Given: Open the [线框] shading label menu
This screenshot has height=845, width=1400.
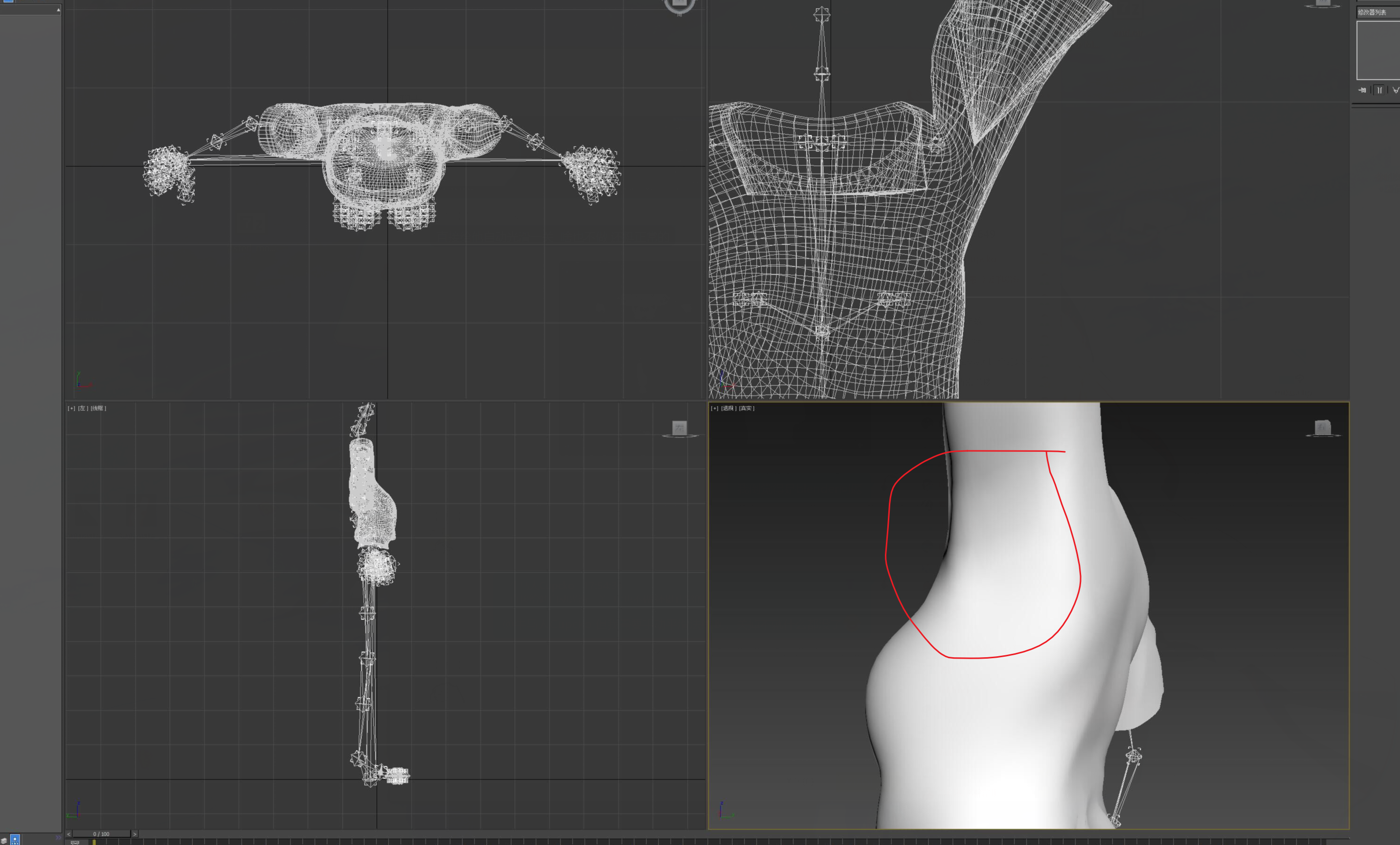Looking at the screenshot, I should (x=98, y=408).
